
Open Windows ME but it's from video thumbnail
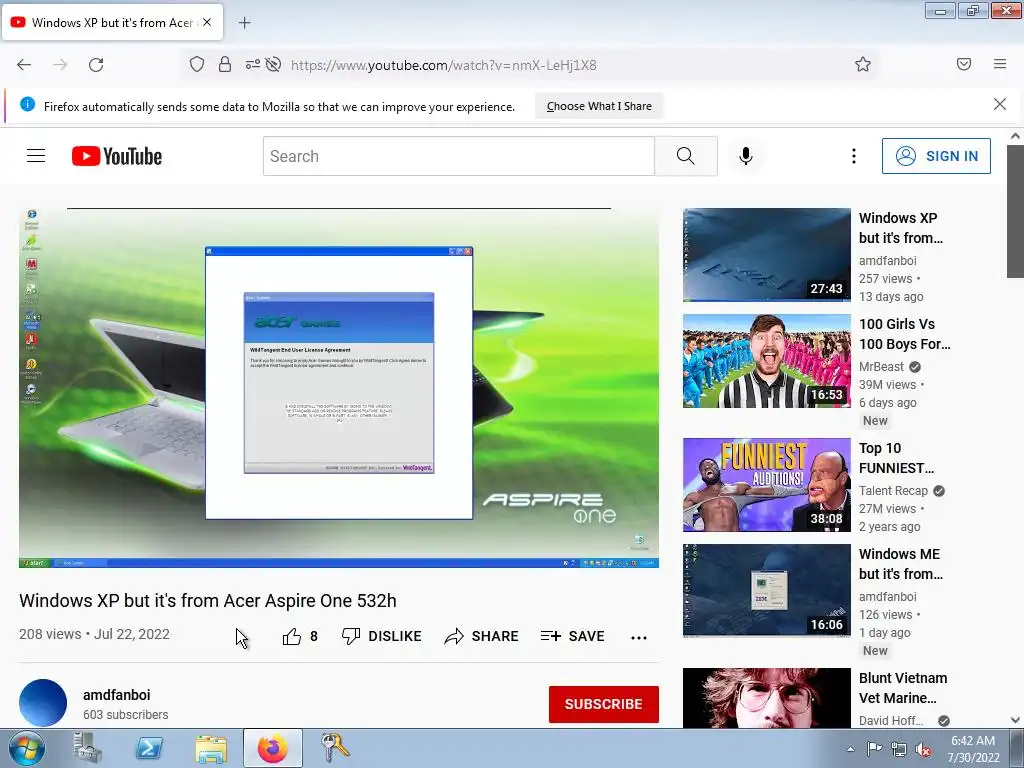pos(767,590)
